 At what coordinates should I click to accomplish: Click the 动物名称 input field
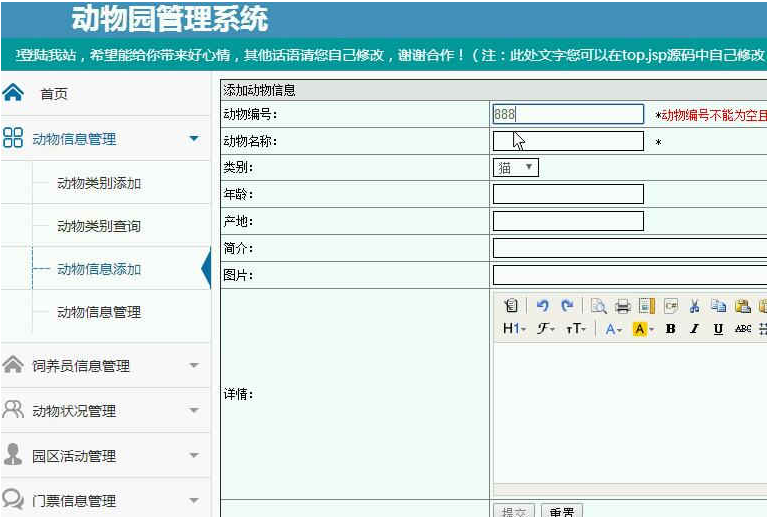(x=568, y=141)
